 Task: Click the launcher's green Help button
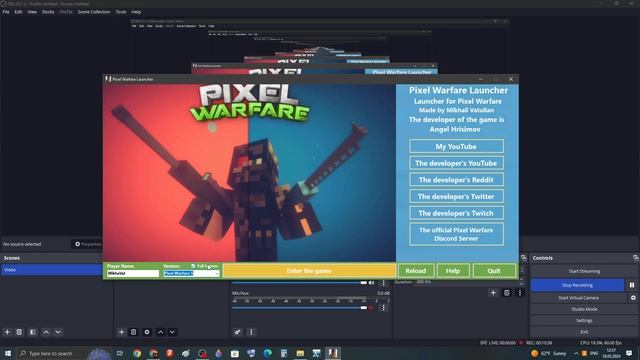453,271
